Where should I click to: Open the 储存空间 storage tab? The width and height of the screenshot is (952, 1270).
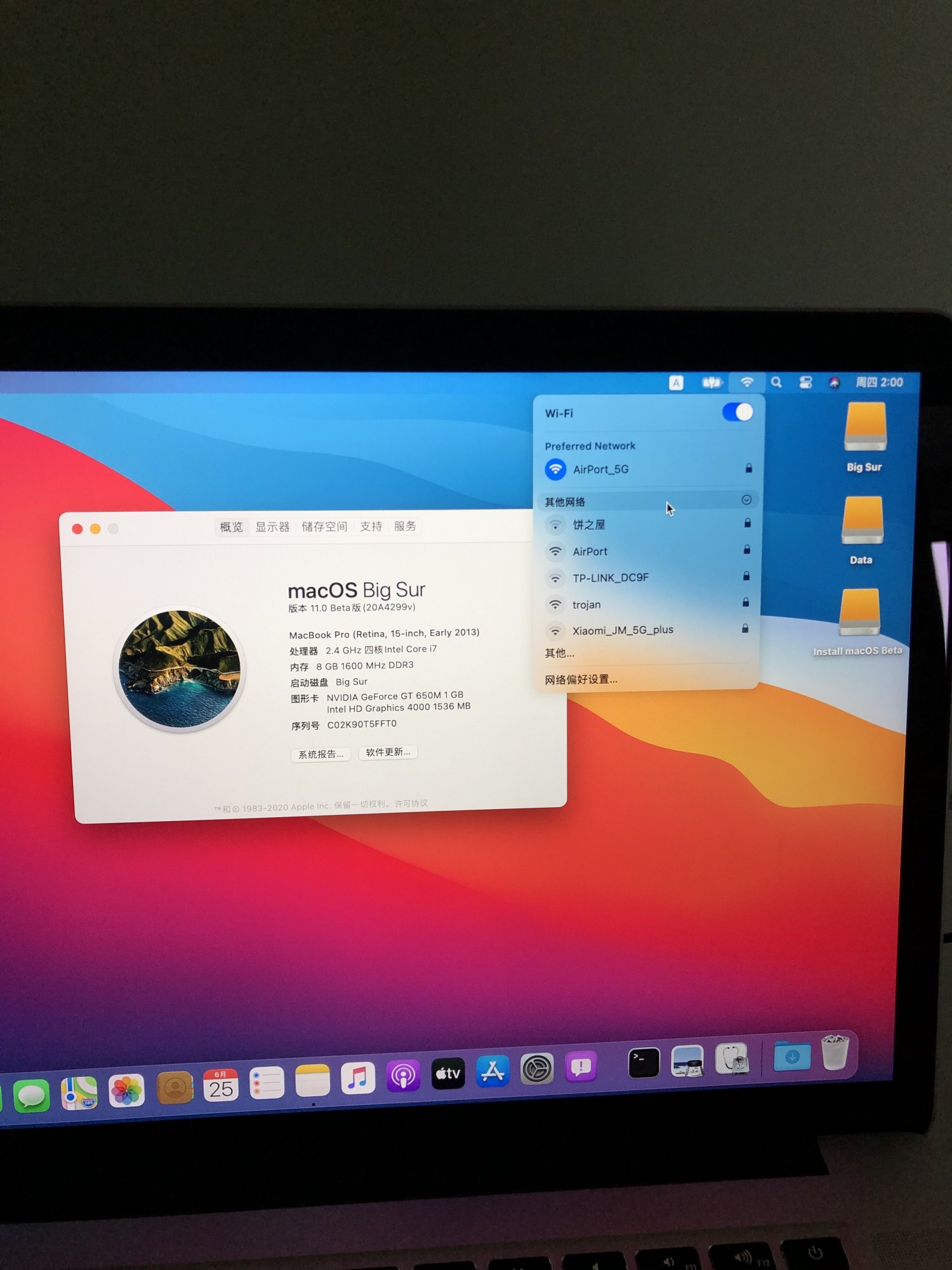tap(324, 526)
